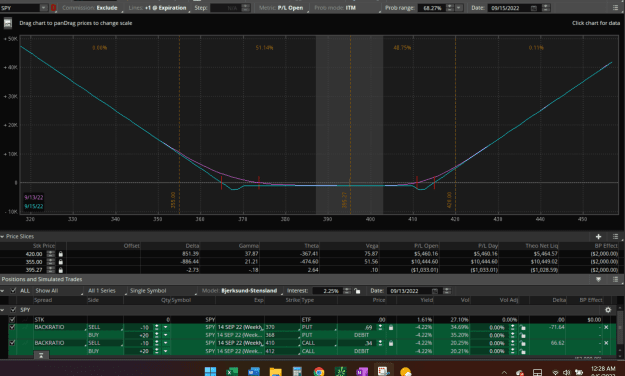Open the PUT type dropdown for 370 strike

point(319,327)
